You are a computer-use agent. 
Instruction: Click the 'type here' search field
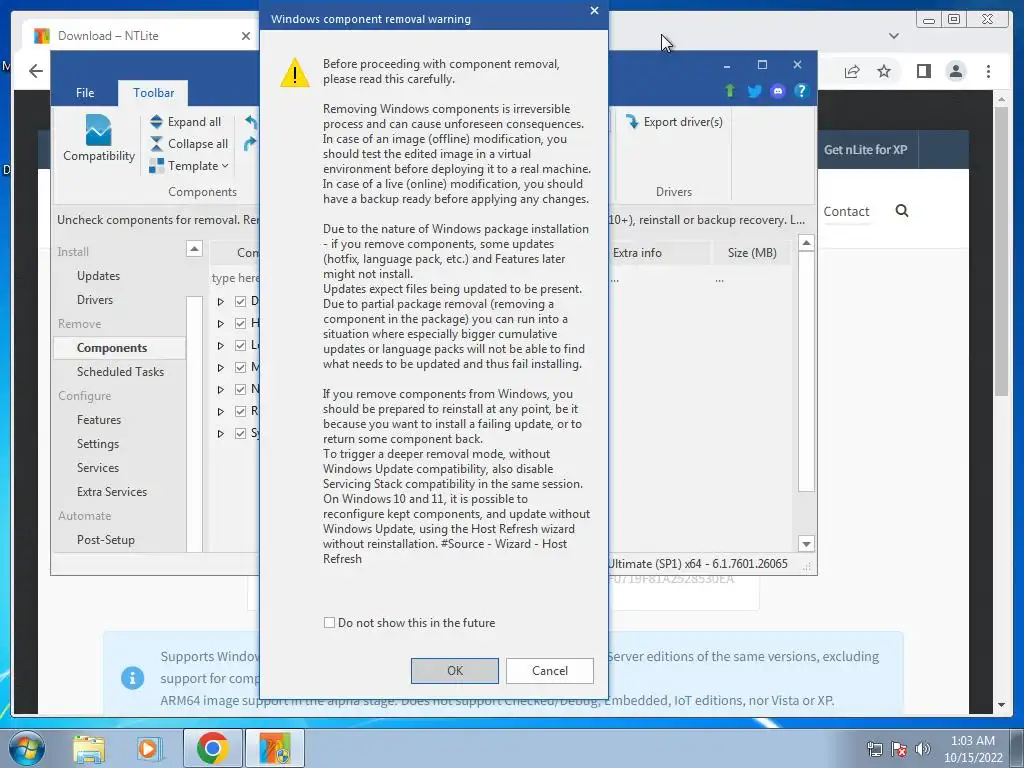tap(235, 278)
